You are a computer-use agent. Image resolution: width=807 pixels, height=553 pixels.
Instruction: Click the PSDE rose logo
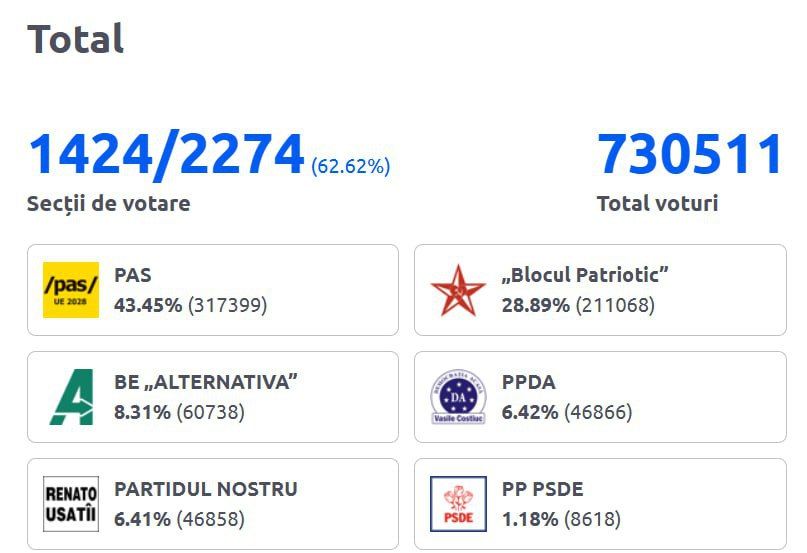[458, 504]
